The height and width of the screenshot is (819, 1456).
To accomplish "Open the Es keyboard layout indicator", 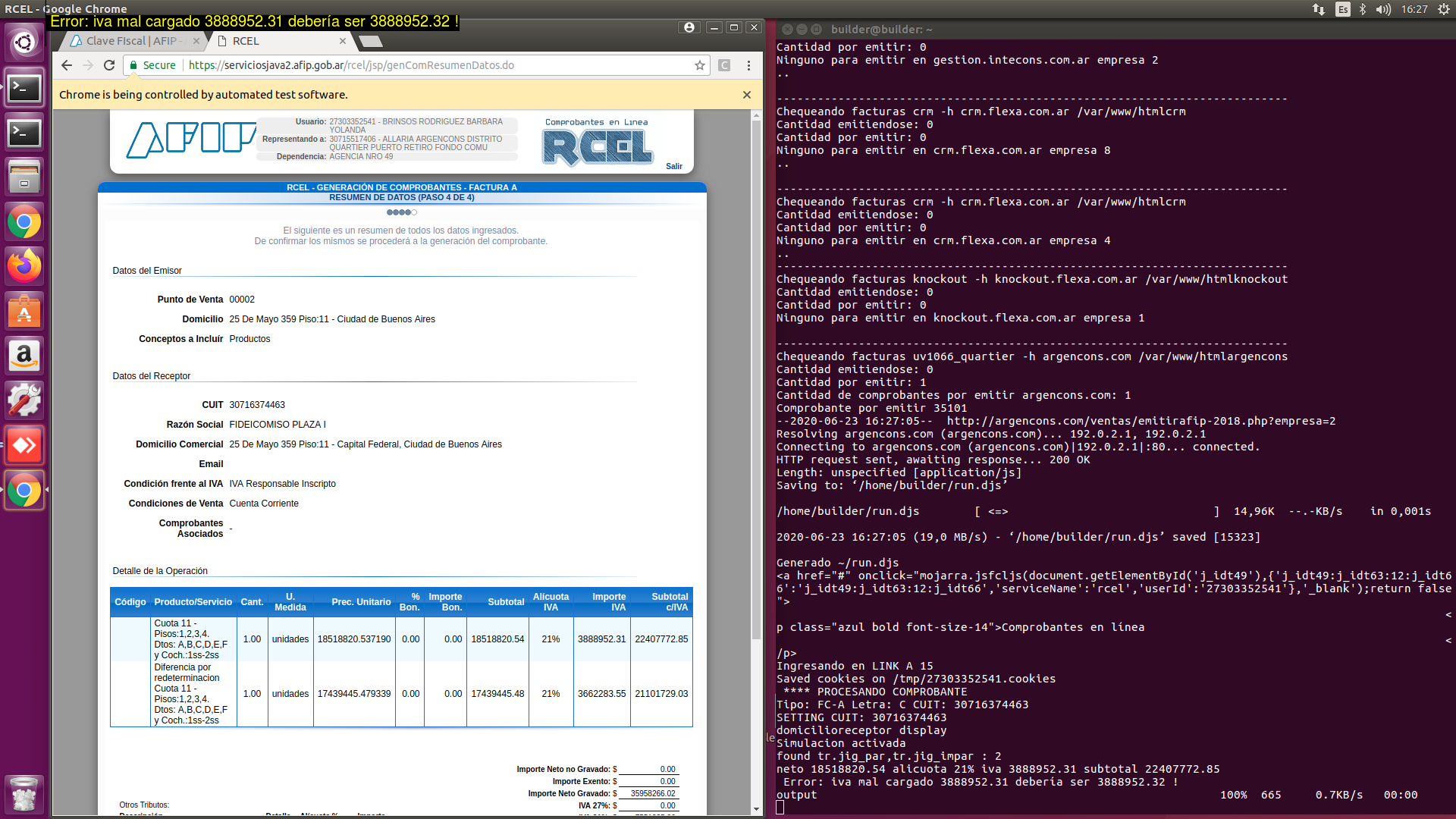I will (x=1343, y=9).
